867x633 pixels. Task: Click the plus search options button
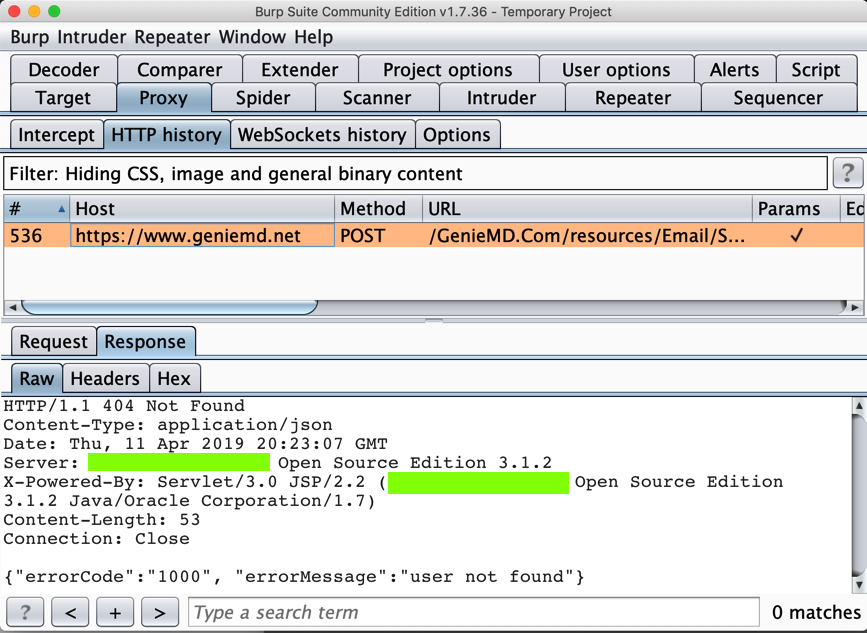[x=115, y=612]
